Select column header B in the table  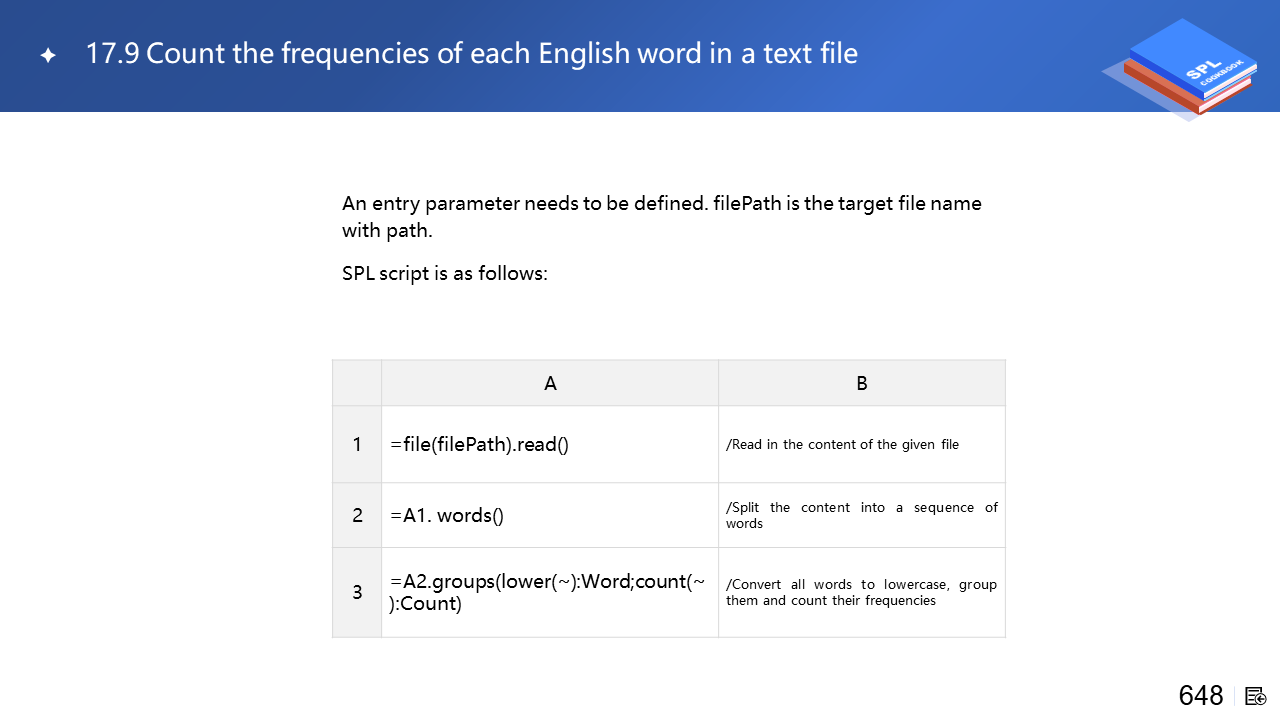pos(861,383)
